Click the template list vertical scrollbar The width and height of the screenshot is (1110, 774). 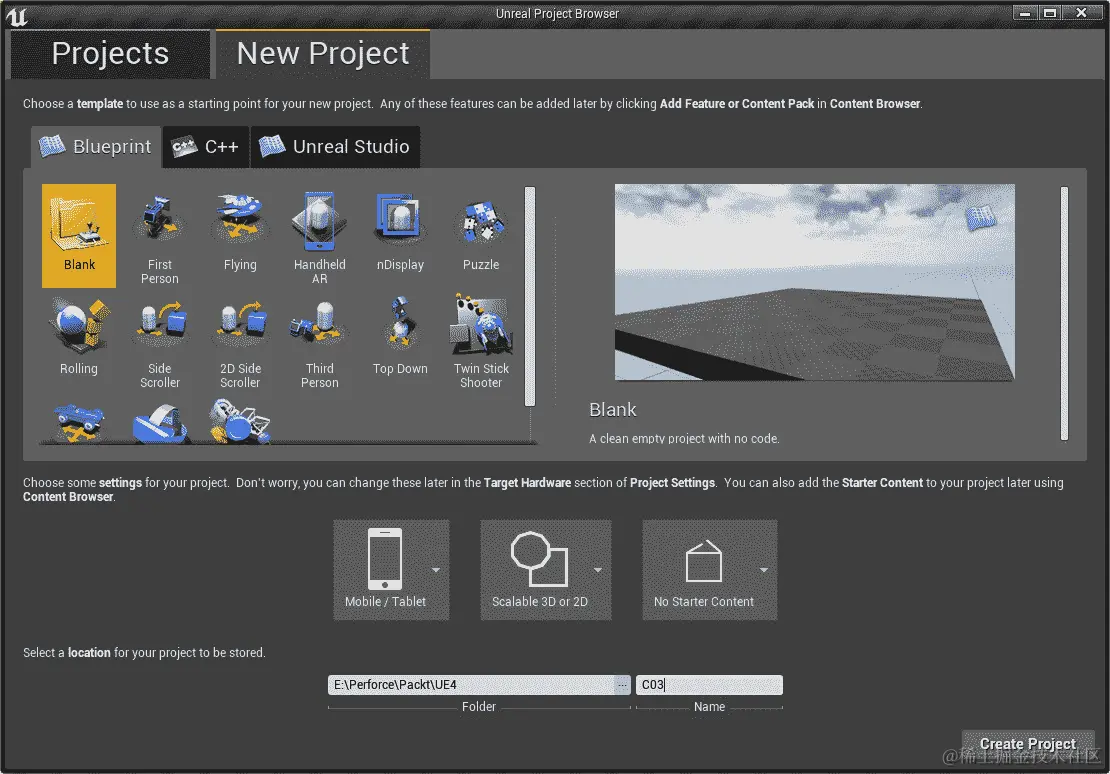[x=530, y=296]
